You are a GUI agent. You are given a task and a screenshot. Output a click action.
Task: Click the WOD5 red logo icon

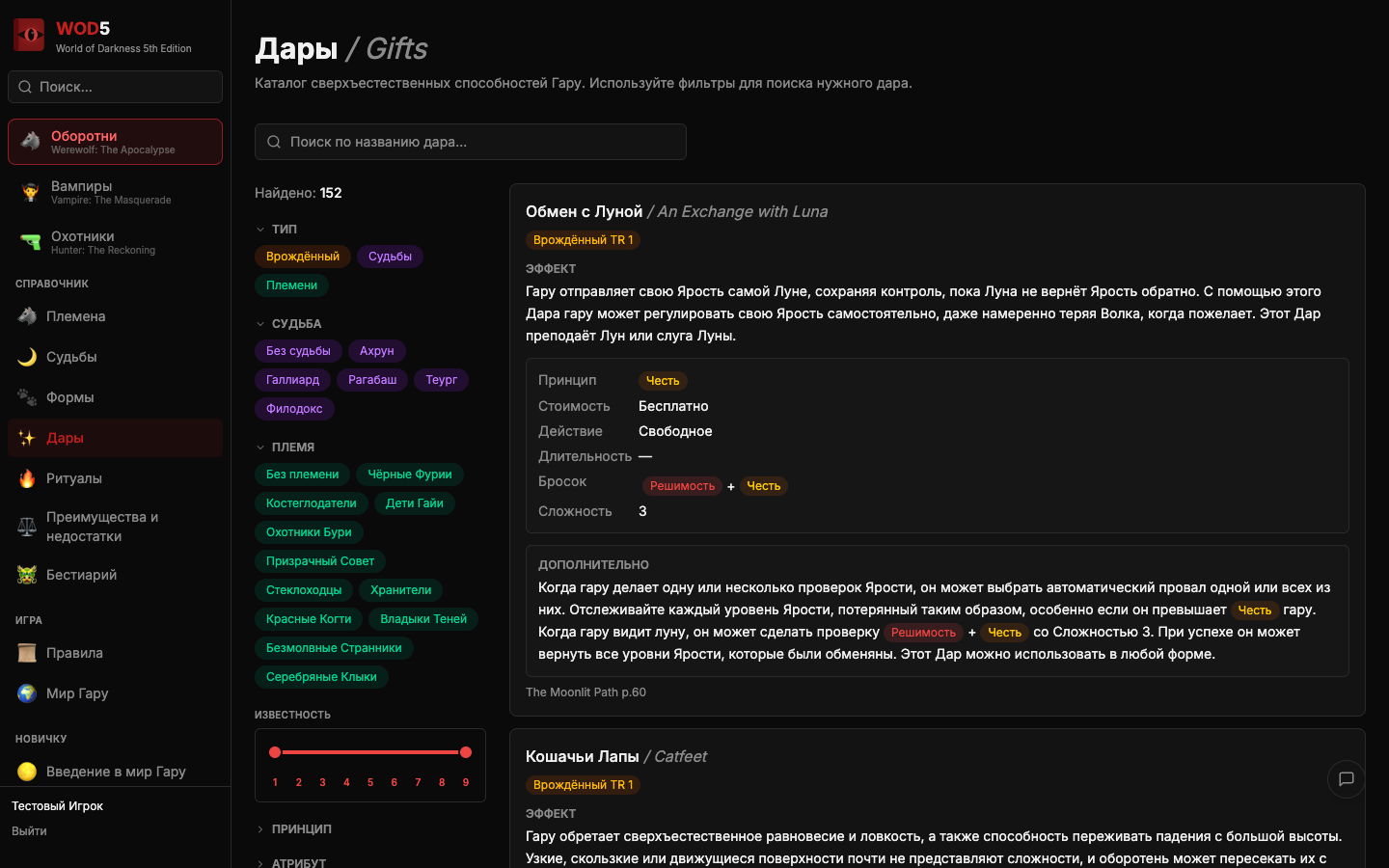pos(29,36)
